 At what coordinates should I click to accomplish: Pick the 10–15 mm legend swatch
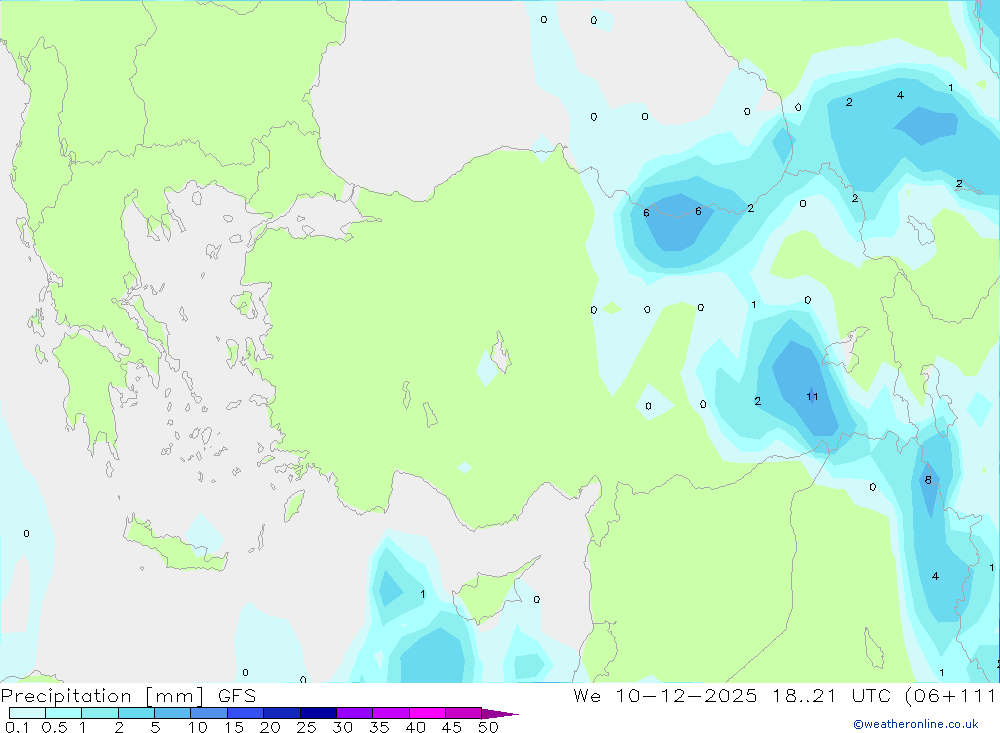[209, 713]
